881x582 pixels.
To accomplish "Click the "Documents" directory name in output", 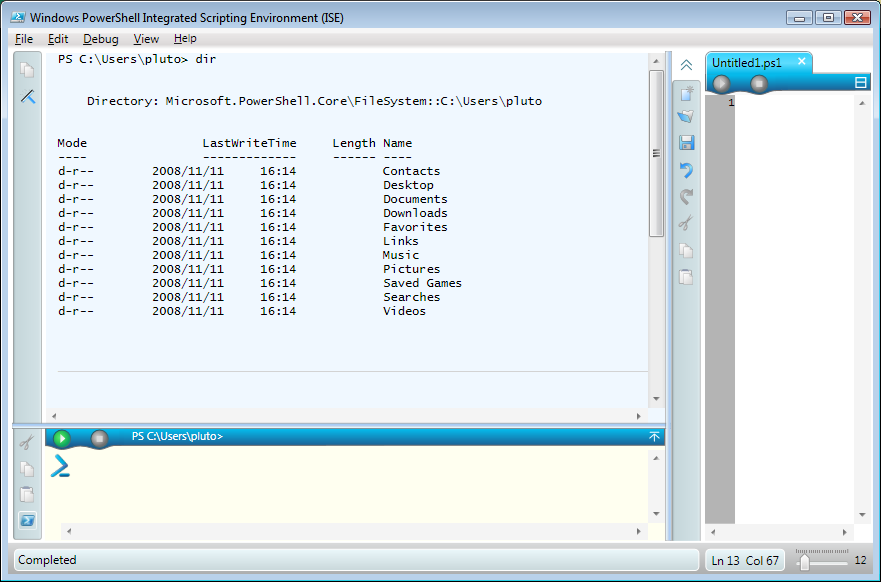I will (415, 199).
